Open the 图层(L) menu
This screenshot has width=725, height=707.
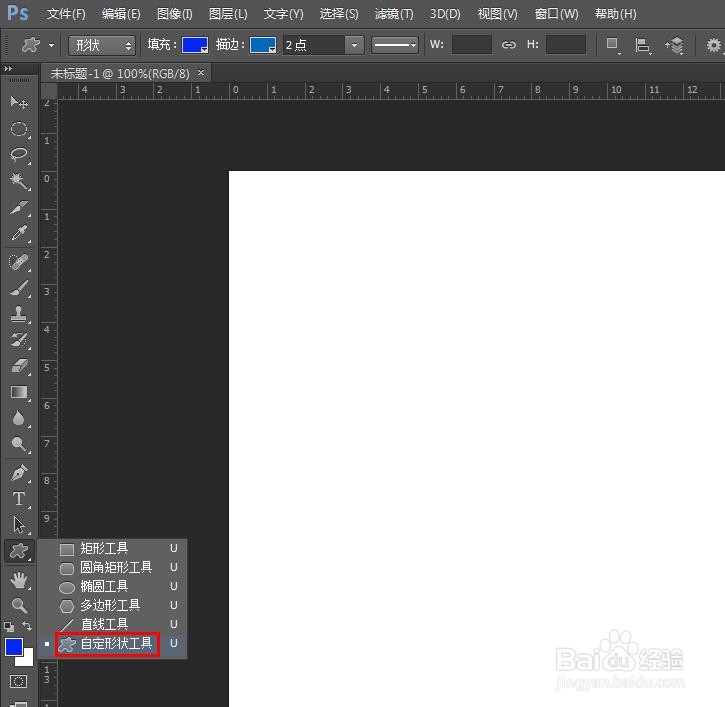tap(228, 14)
